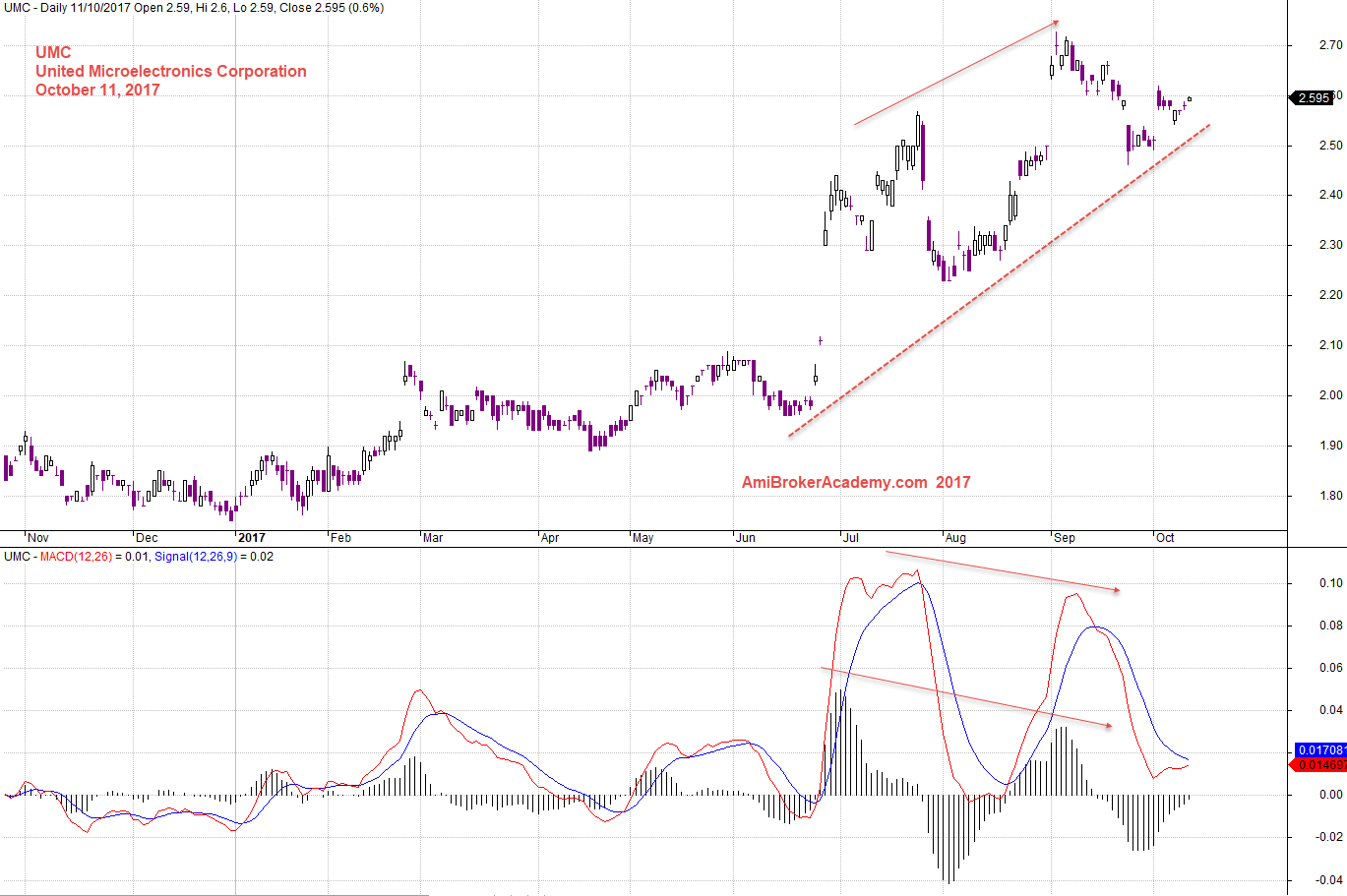
Task: Click the bold 2017 year label
Action: click(x=252, y=538)
